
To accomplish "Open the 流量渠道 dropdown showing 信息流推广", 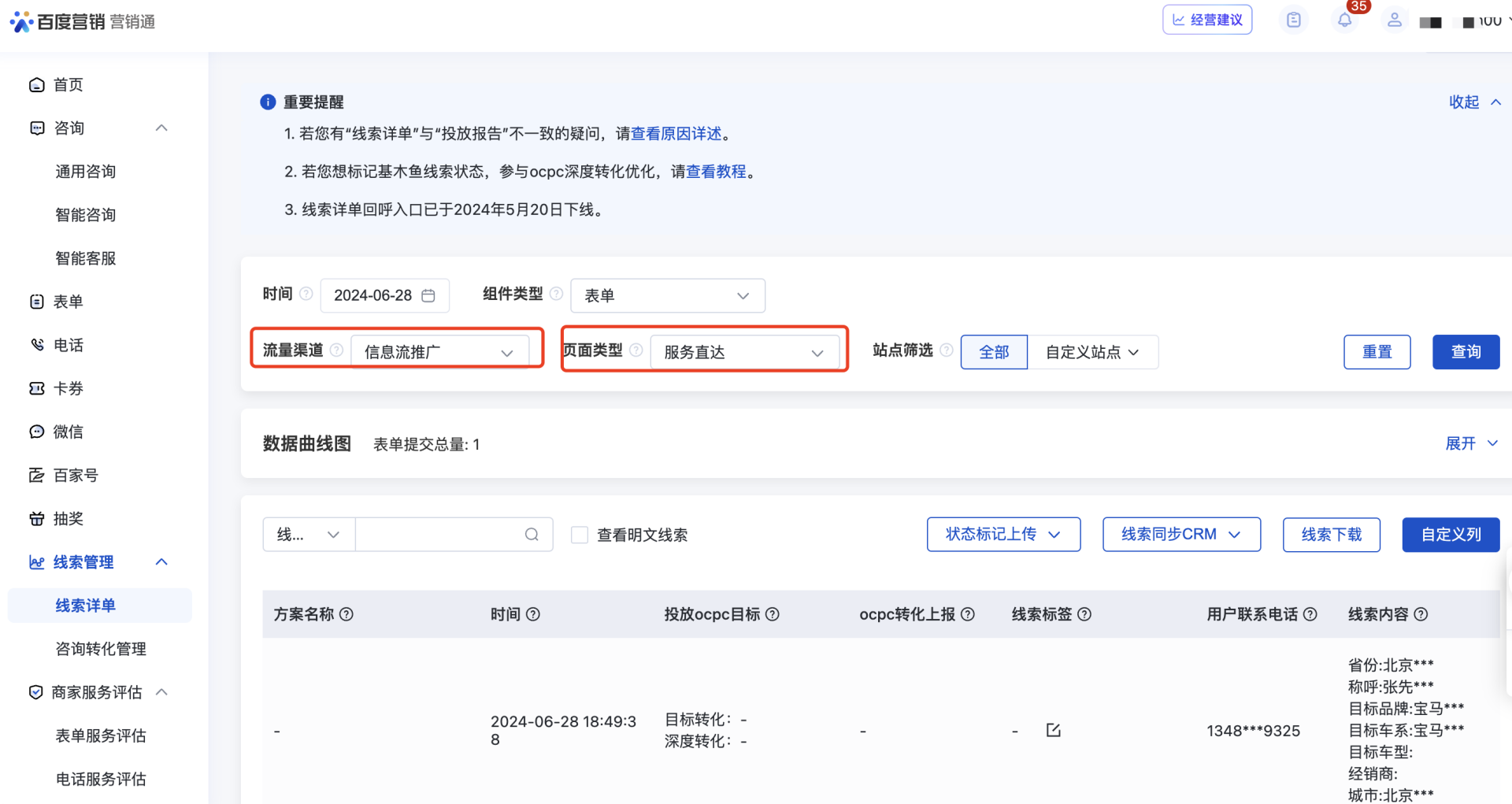I will [439, 352].
